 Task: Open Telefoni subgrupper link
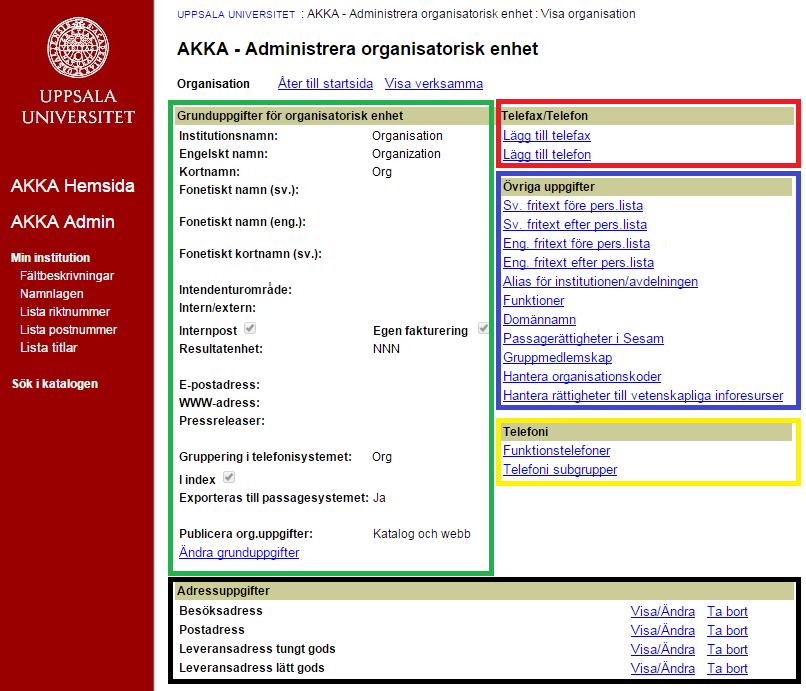point(560,469)
